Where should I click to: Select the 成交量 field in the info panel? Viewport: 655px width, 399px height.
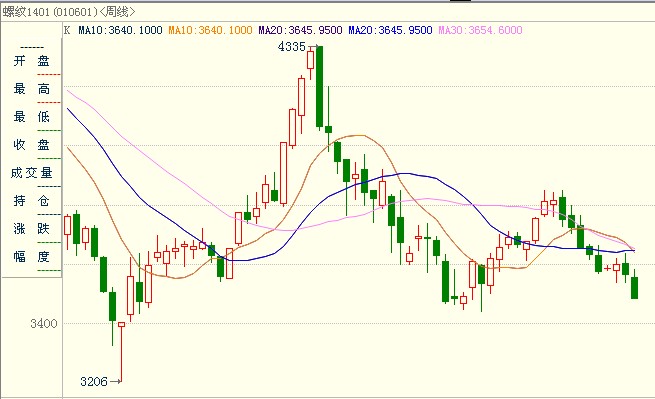coord(31,173)
